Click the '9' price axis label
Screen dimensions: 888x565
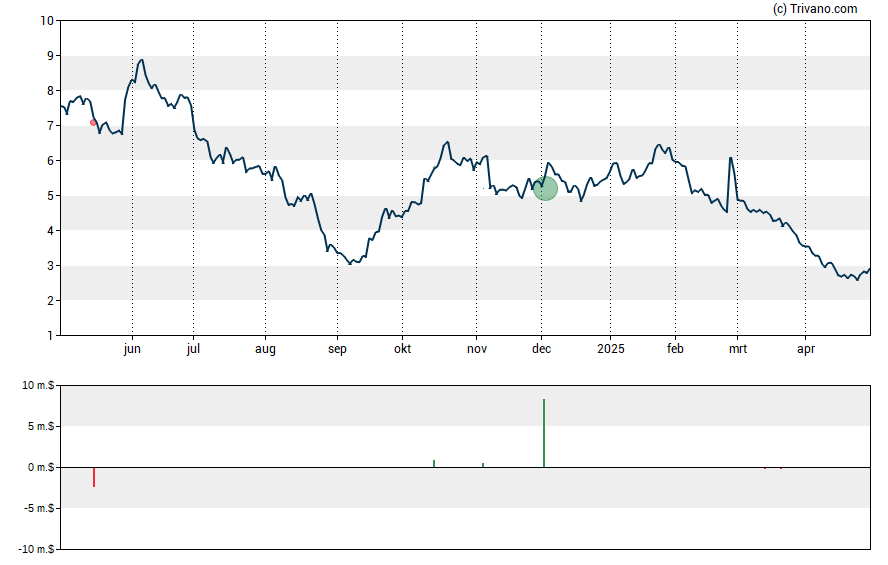coord(50,55)
